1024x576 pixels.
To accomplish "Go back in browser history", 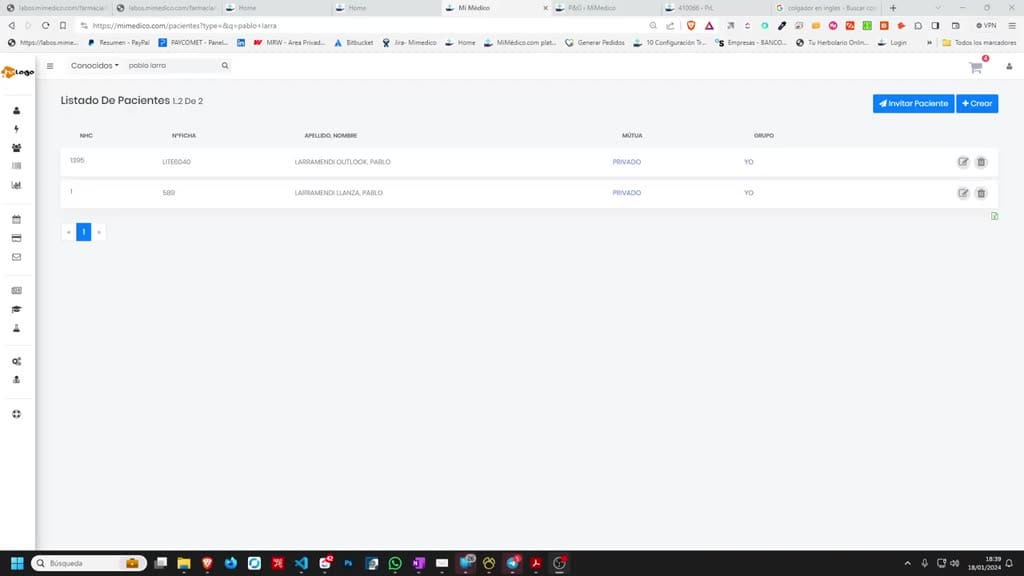I will coord(11,25).
